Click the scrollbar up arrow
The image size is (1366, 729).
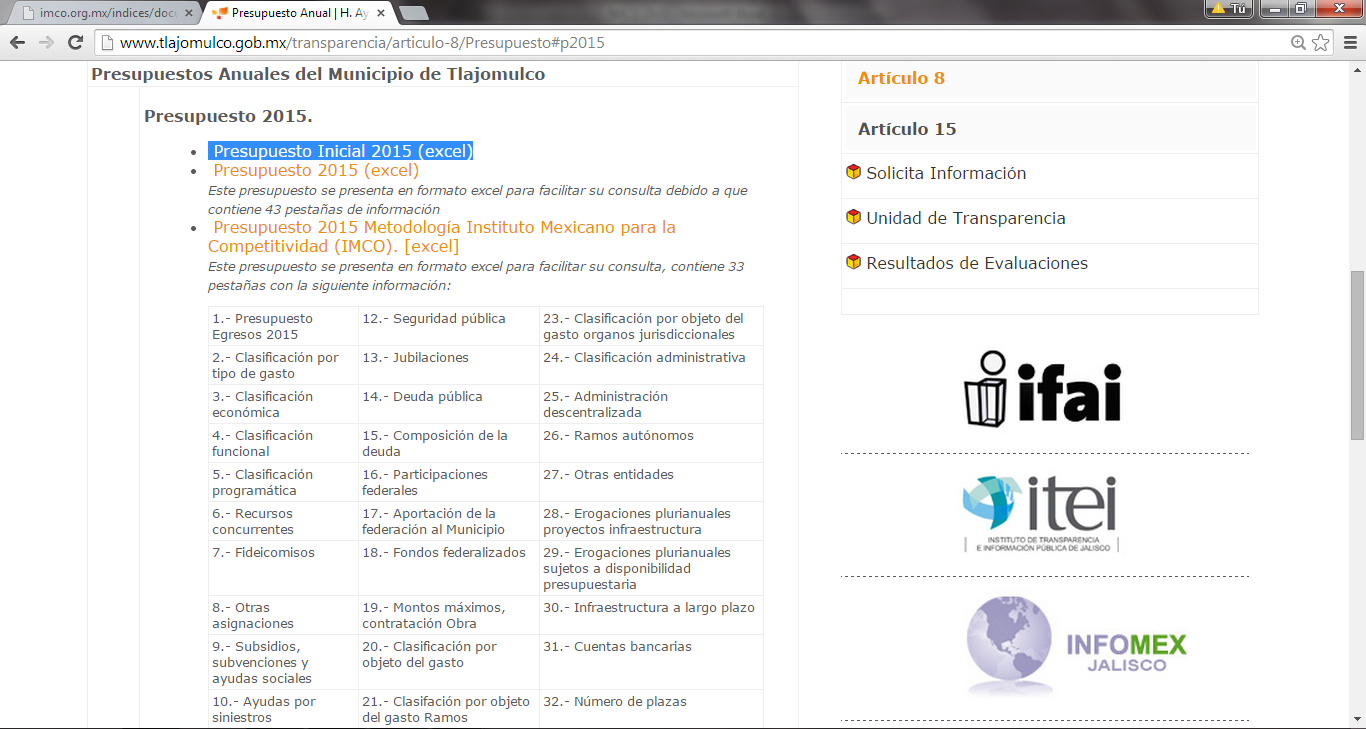(x=1357, y=69)
